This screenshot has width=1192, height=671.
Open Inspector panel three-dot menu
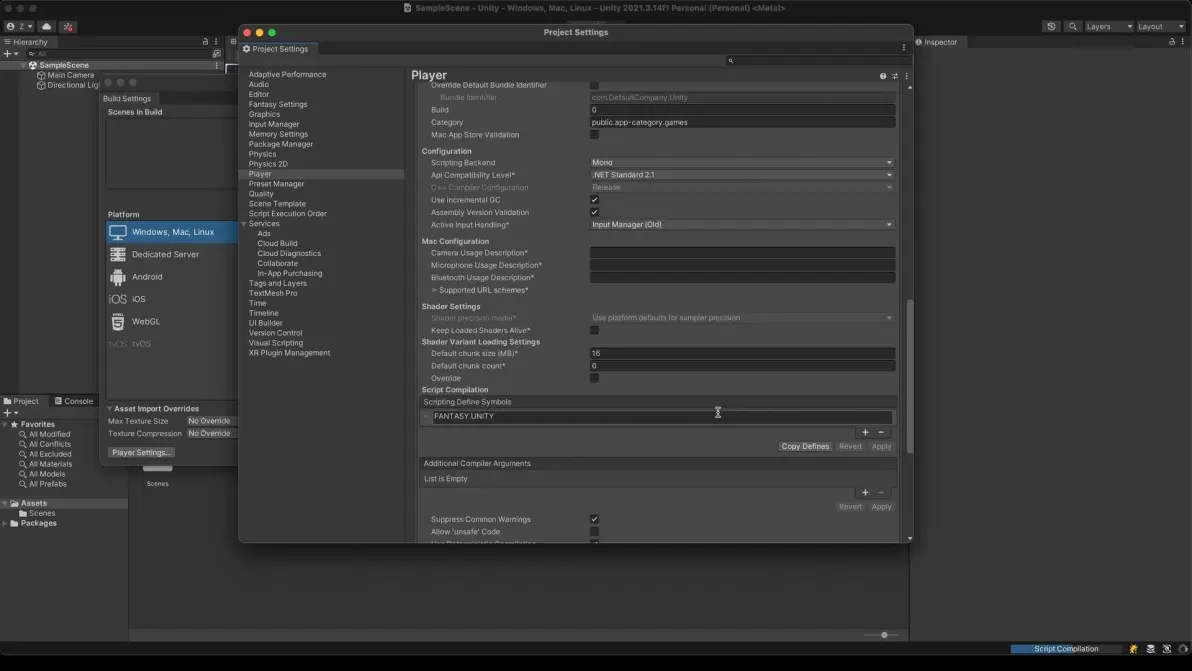click(x=1182, y=42)
